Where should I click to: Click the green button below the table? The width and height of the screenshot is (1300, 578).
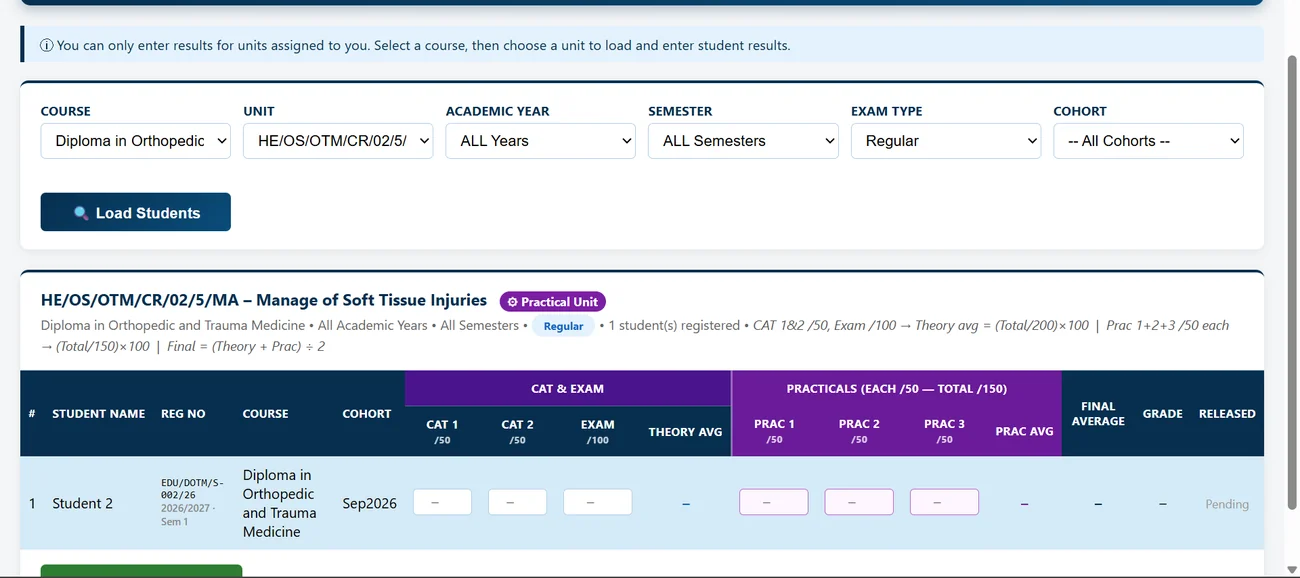[141, 570]
